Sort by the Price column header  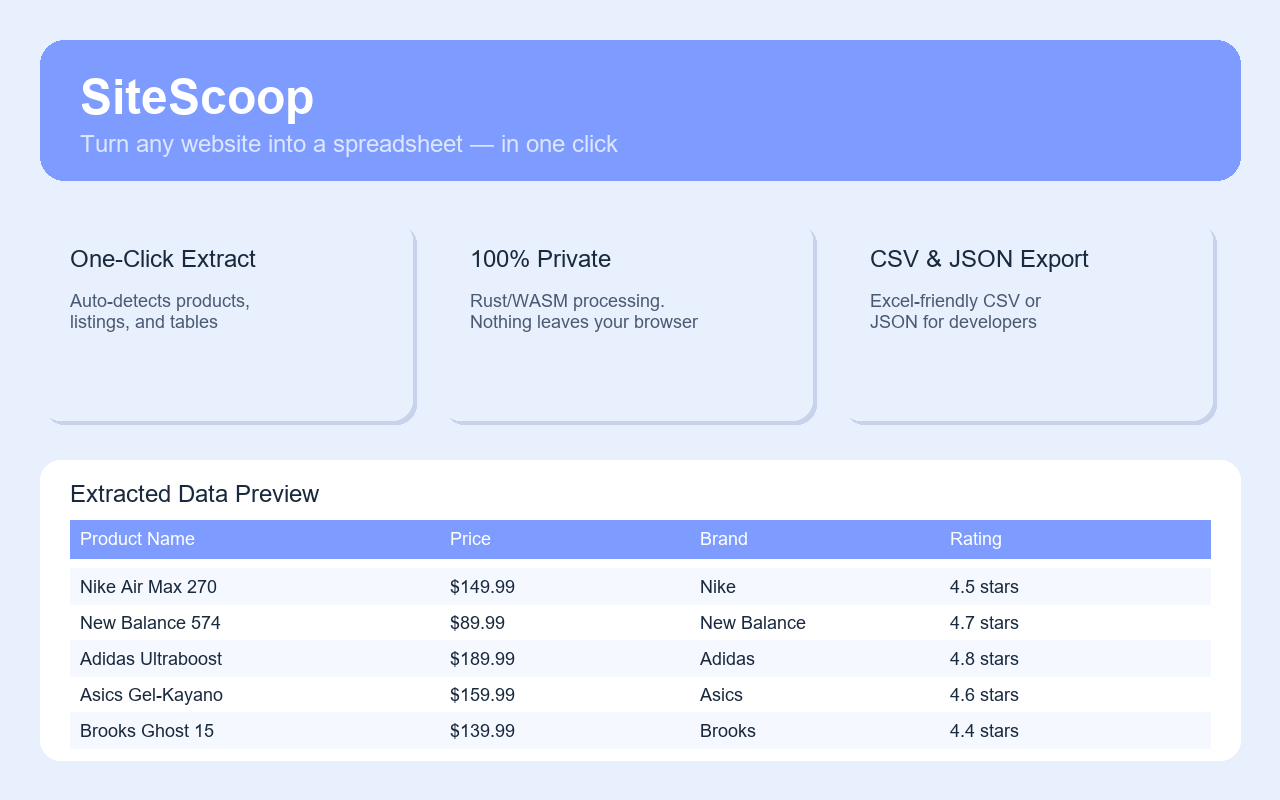470,539
